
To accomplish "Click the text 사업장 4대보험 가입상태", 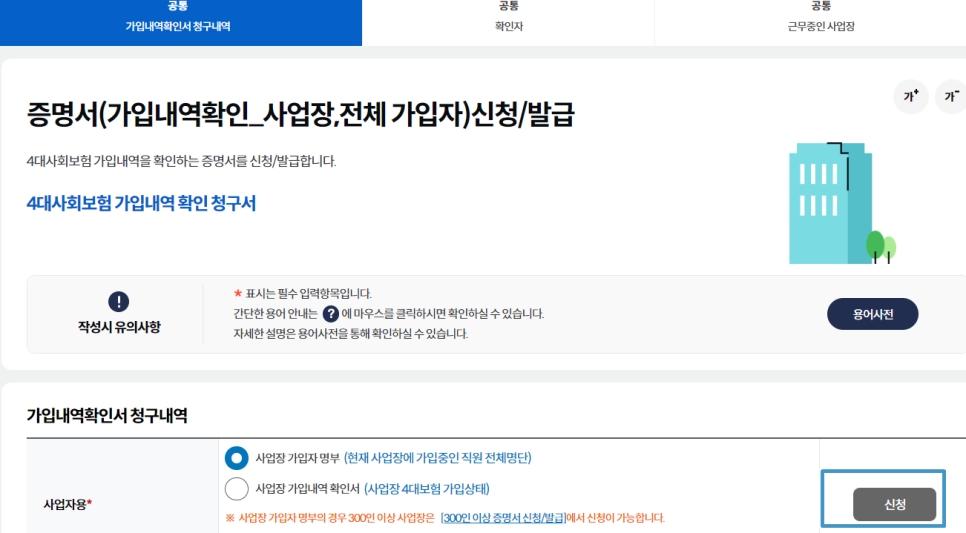I will [x=427, y=489].
